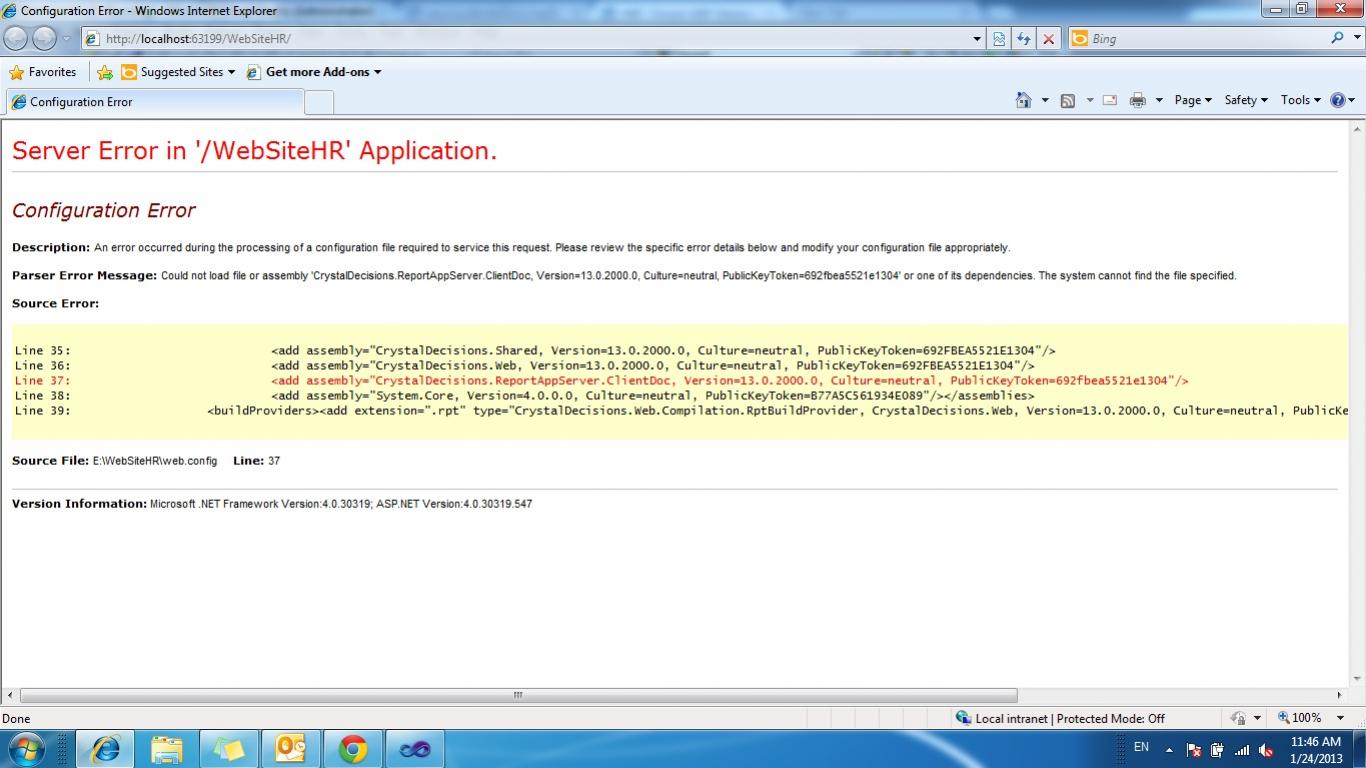Open Get more Add-ons link

pos(314,72)
